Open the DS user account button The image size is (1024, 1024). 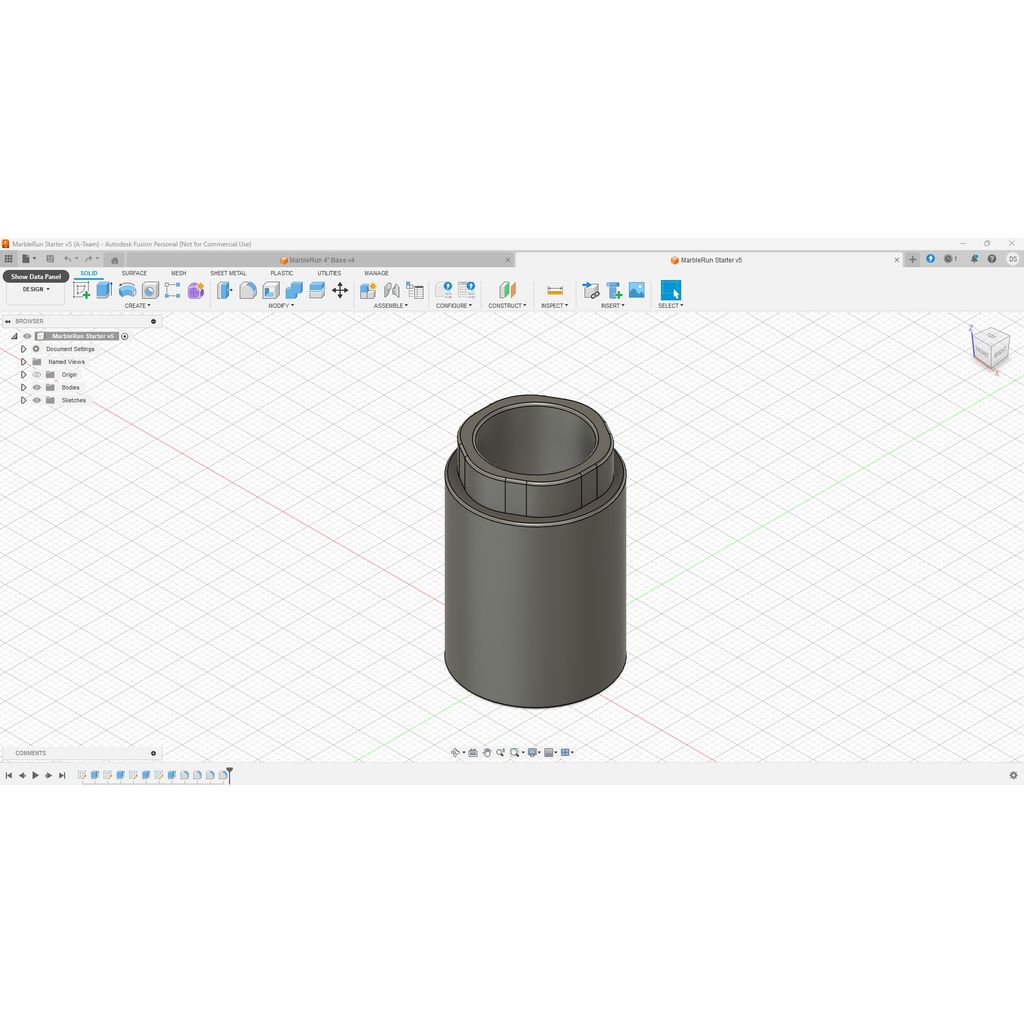pyautogui.click(x=1012, y=259)
